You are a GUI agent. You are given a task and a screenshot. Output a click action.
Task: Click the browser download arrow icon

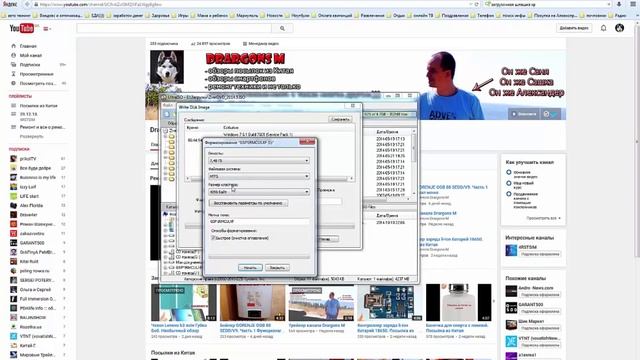coord(619,4)
